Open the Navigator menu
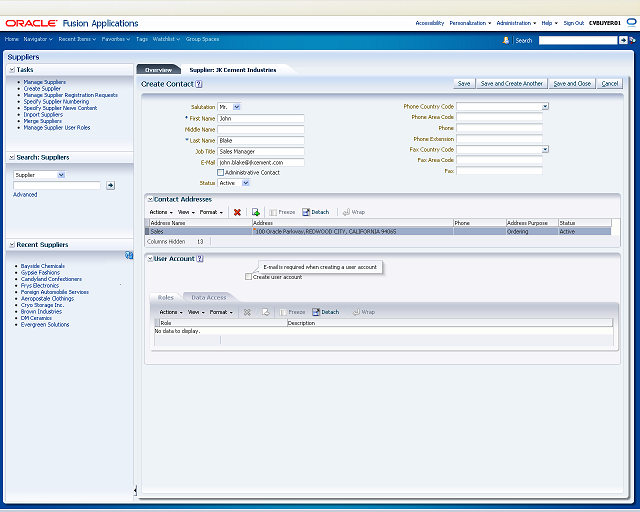 coord(38,39)
